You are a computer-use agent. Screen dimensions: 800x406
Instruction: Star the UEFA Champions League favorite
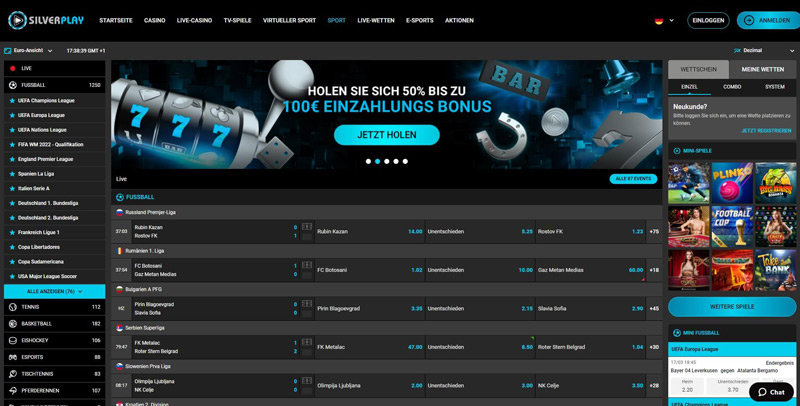click(x=12, y=101)
